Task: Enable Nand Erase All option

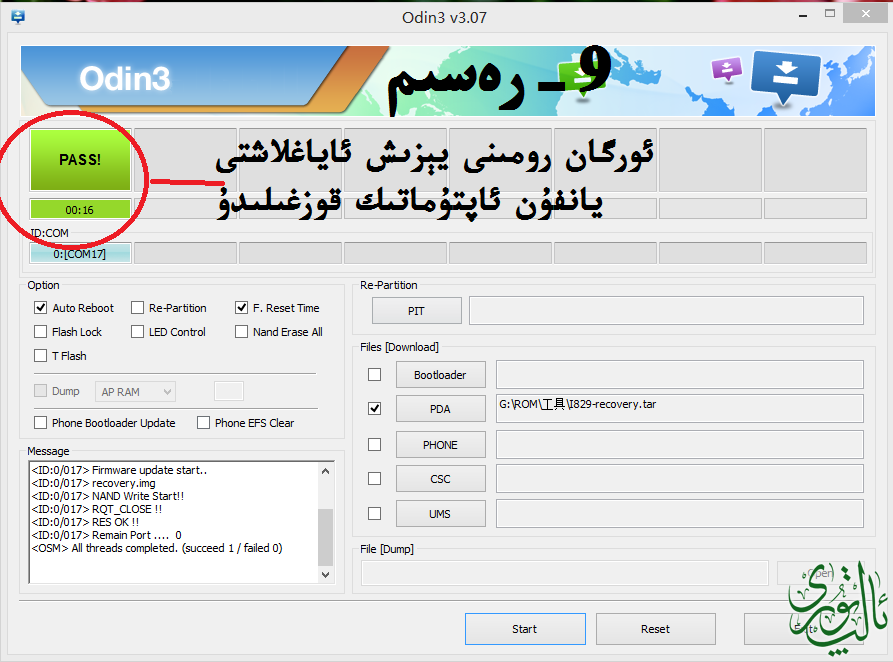Action: pos(241,332)
